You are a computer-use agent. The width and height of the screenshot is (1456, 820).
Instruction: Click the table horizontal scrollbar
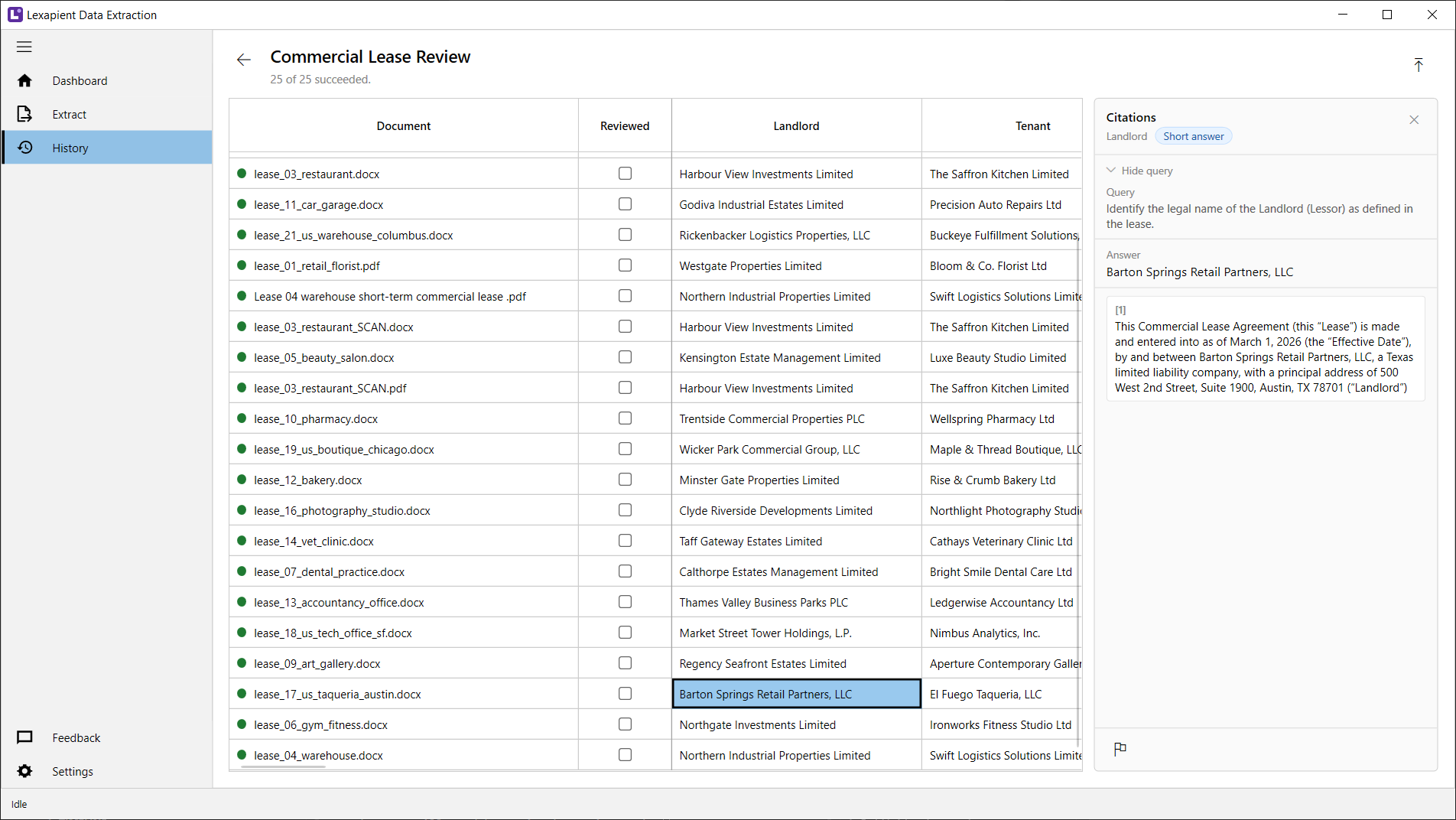pos(283,766)
